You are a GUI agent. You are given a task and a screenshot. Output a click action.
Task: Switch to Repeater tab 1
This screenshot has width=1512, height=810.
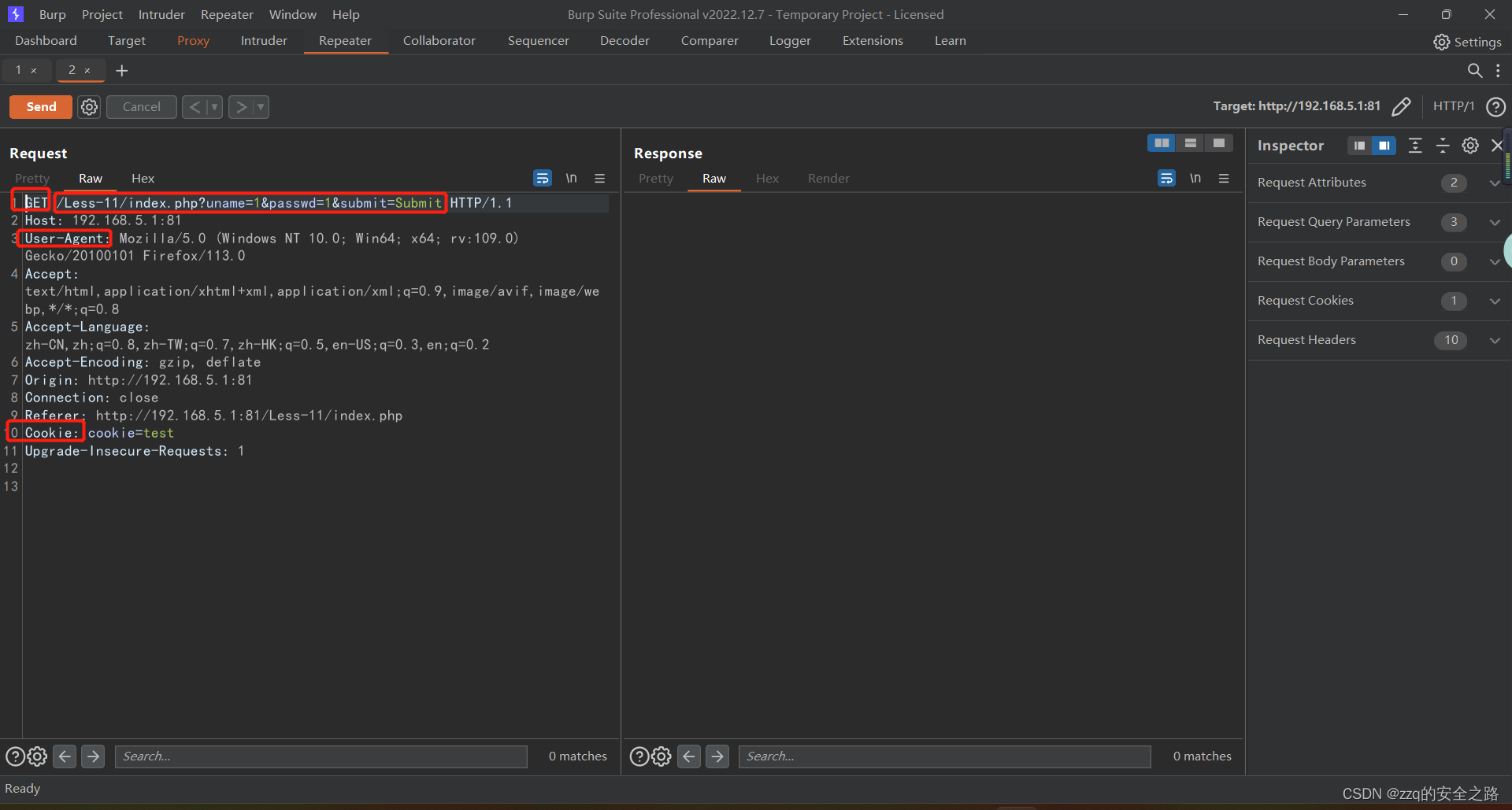[x=18, y=70]
